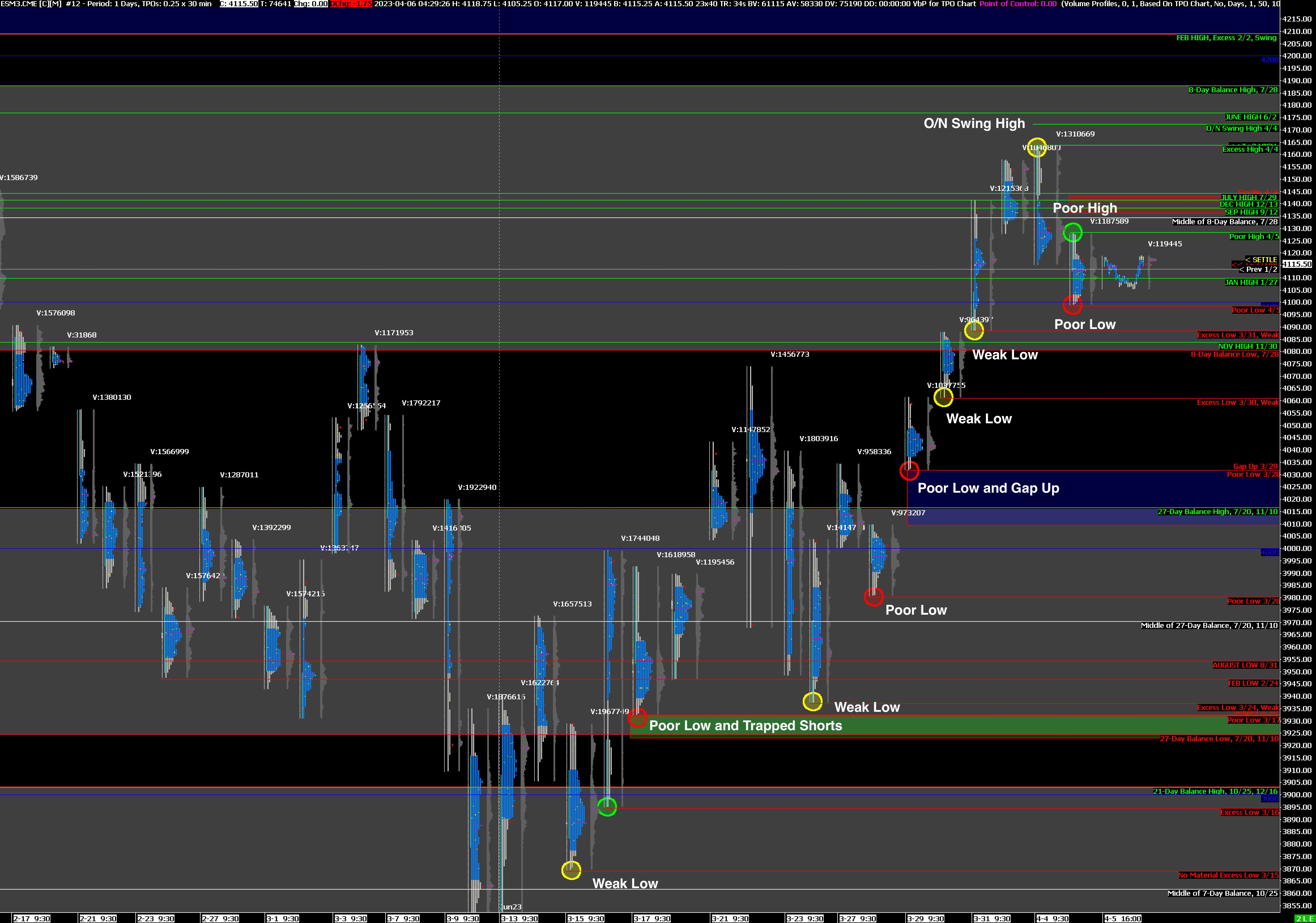Select the 4-5 16:00 time axis label
Screen dimensions: 1316x923
click(x=1123, y=918)
